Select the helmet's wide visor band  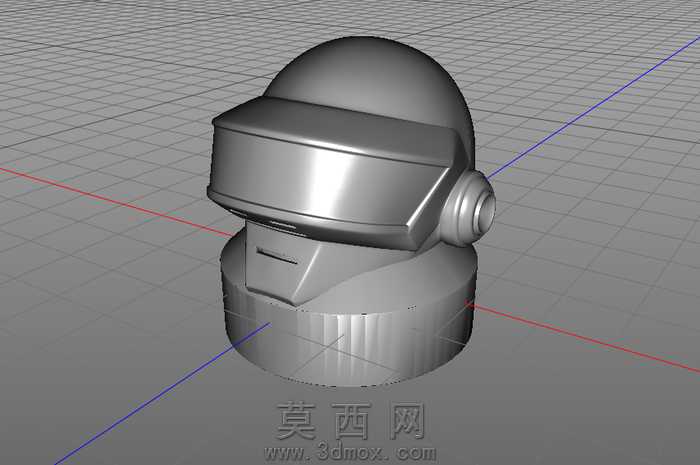330,174
